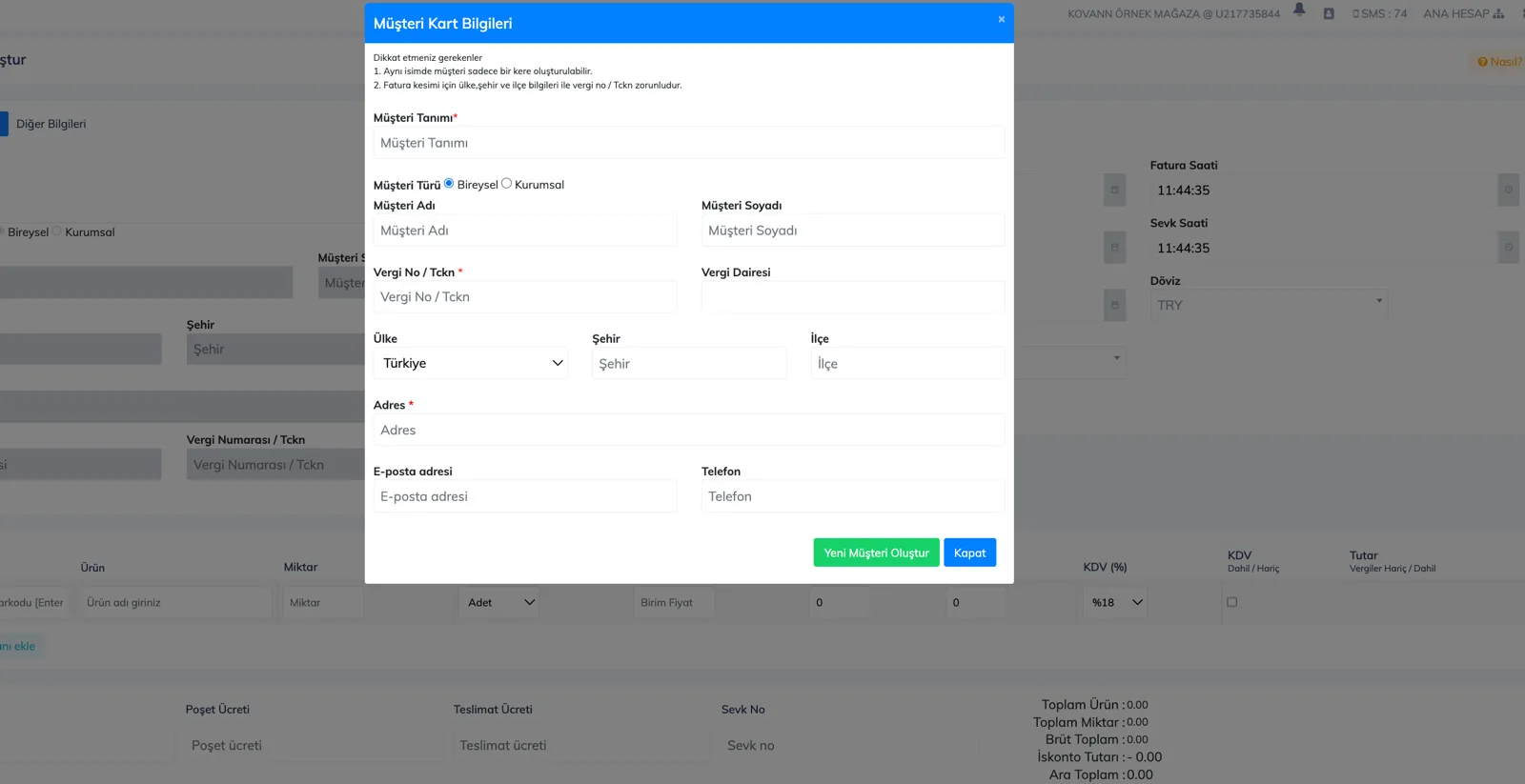
Task: Click the Sevk Saati clock icon
Action: [1509, 248]
